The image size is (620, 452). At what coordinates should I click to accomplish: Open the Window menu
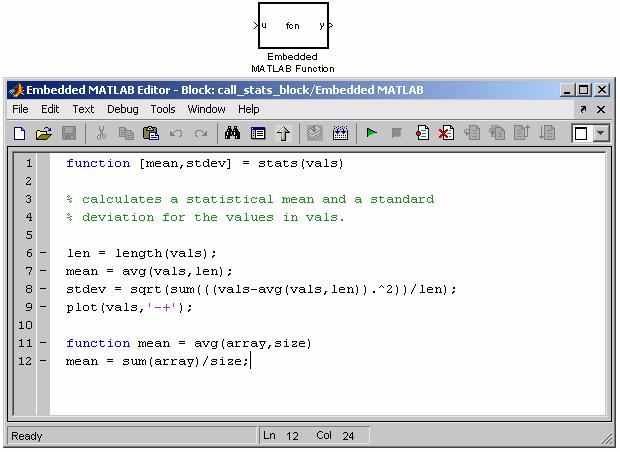[x=206, y=109]
